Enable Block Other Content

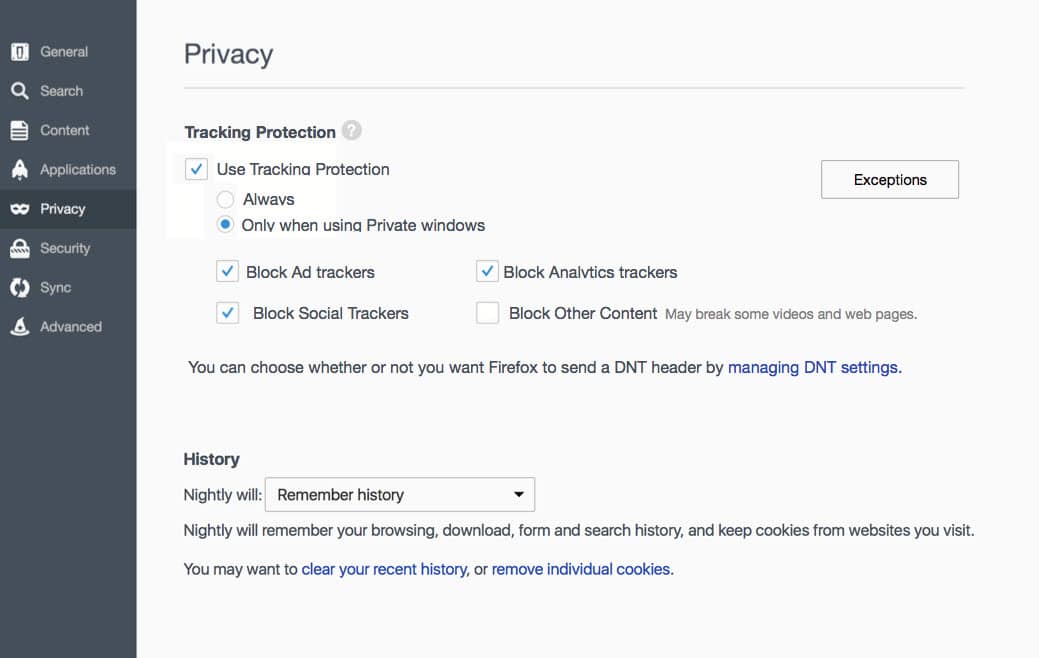pyautogui.click(x=487, y=312)
